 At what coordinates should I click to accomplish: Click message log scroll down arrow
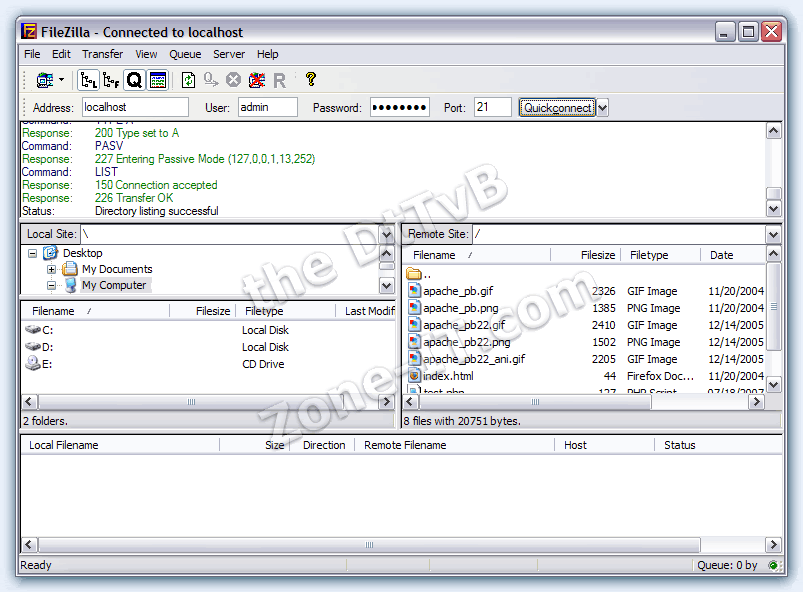(x=773, y=208)
